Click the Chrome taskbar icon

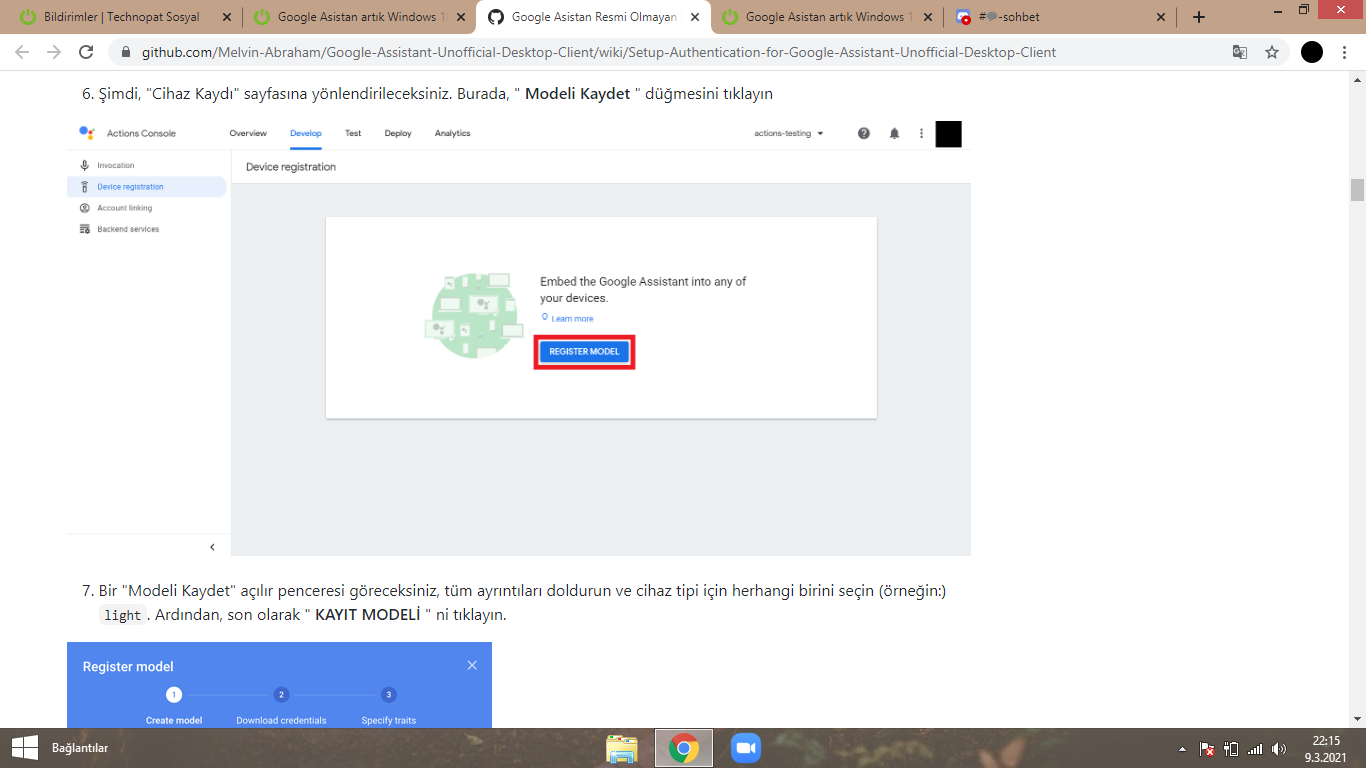684,748
